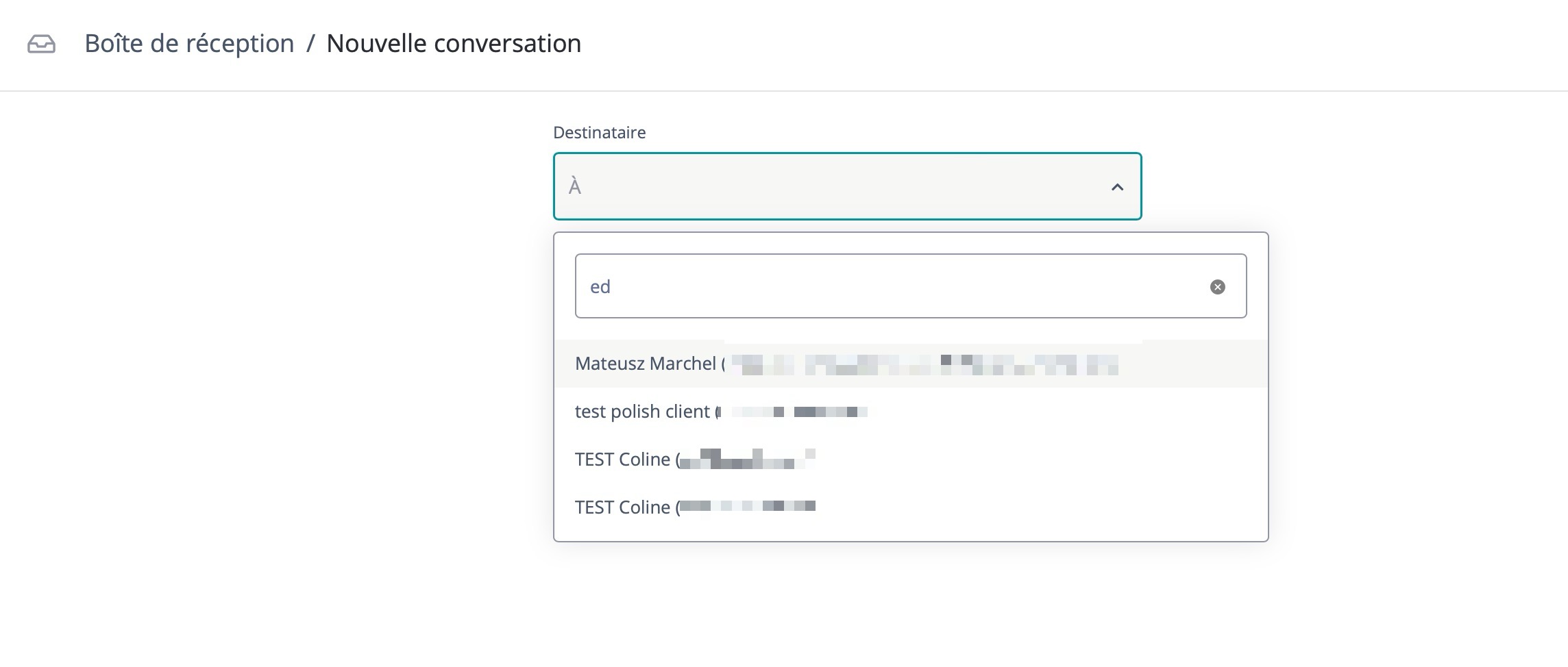The height and width of the screenshot is (667, 1568).
Task: Select Mateusz Marchel as recipient
Action: [645, 364]
